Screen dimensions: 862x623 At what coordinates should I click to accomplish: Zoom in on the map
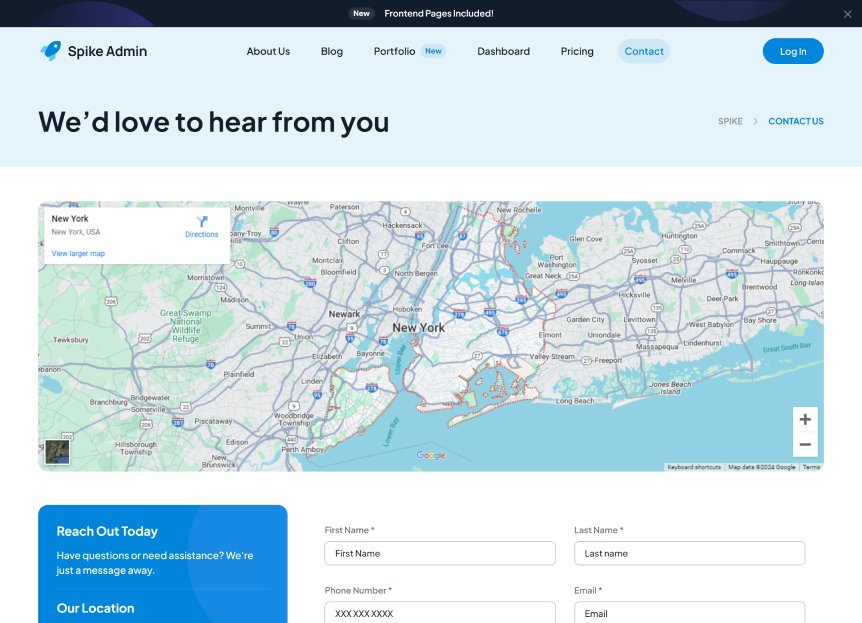tap(805, 420)
